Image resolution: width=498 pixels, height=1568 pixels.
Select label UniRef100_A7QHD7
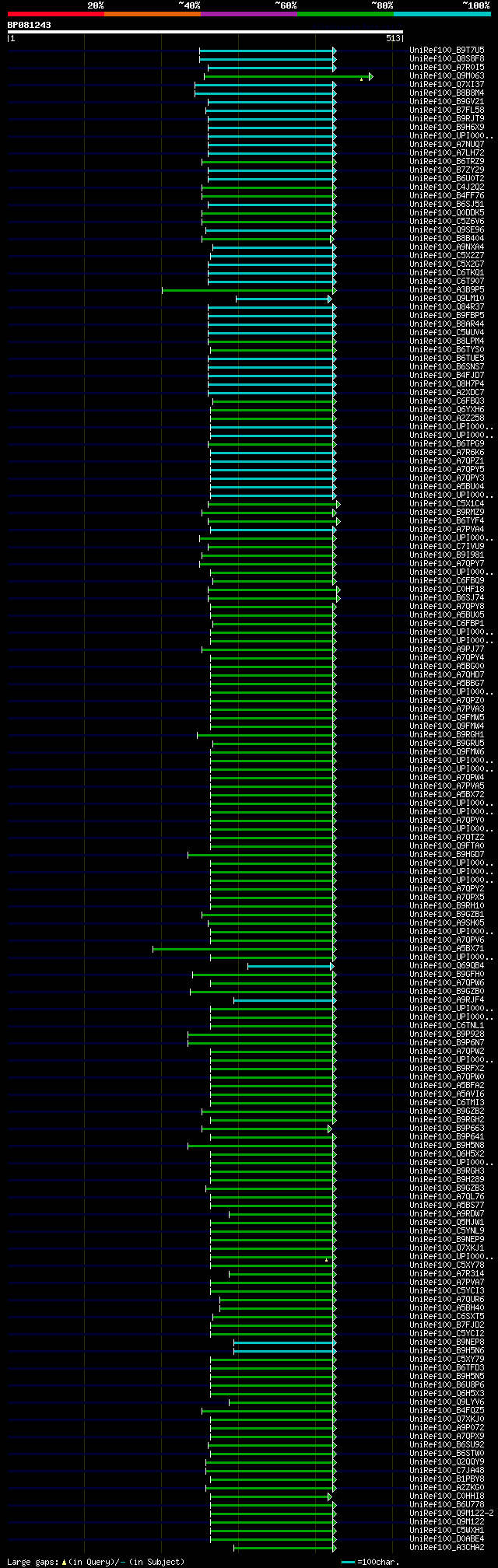point(447,674)
